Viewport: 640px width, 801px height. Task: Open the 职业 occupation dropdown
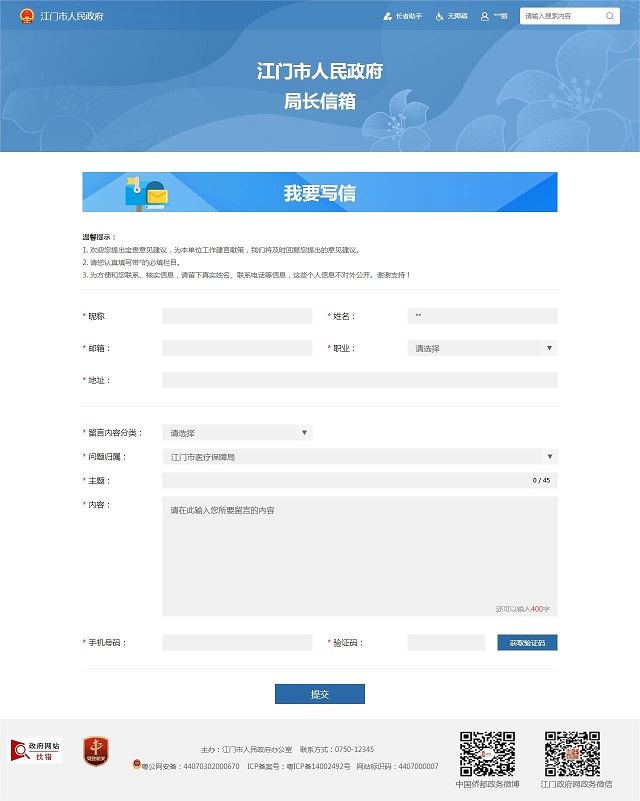pyautogui.click(x=482, y=348)
